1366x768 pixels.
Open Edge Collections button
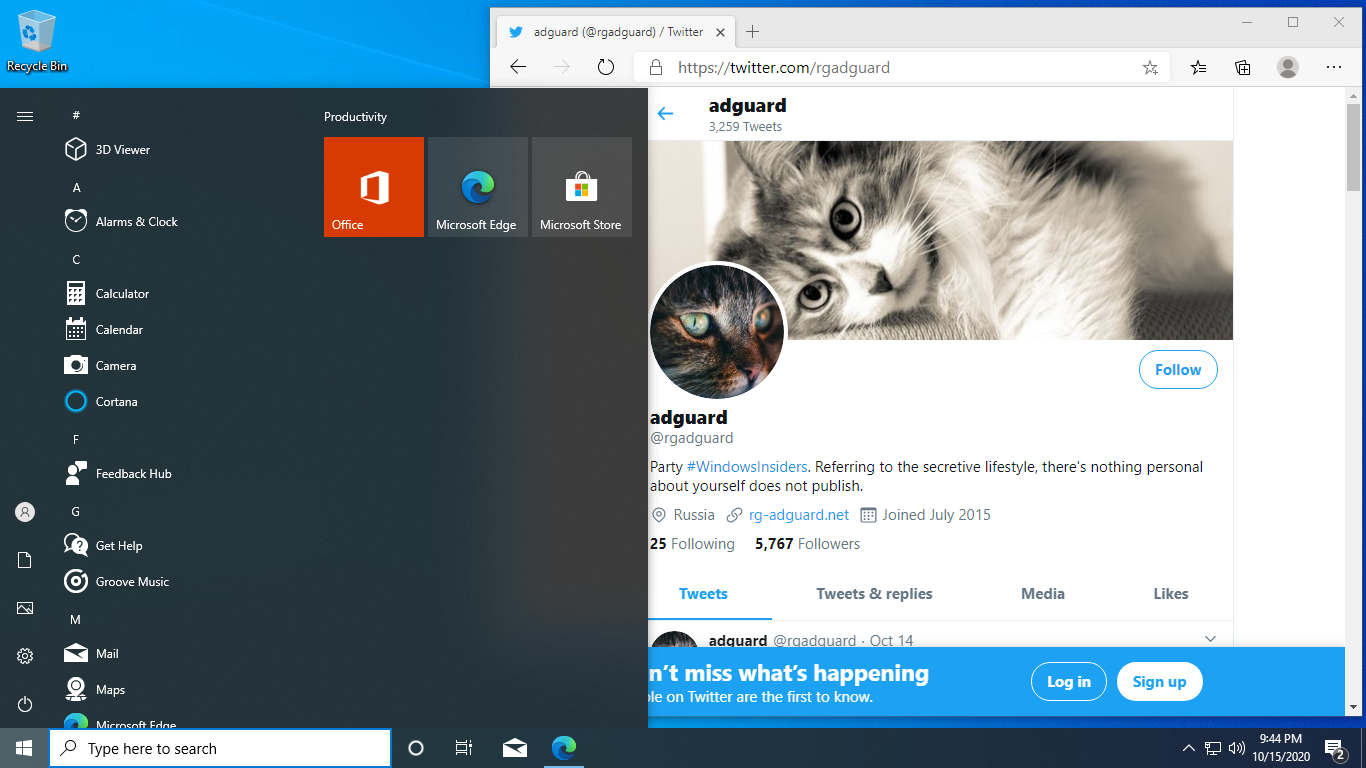tap(1243, 68)
